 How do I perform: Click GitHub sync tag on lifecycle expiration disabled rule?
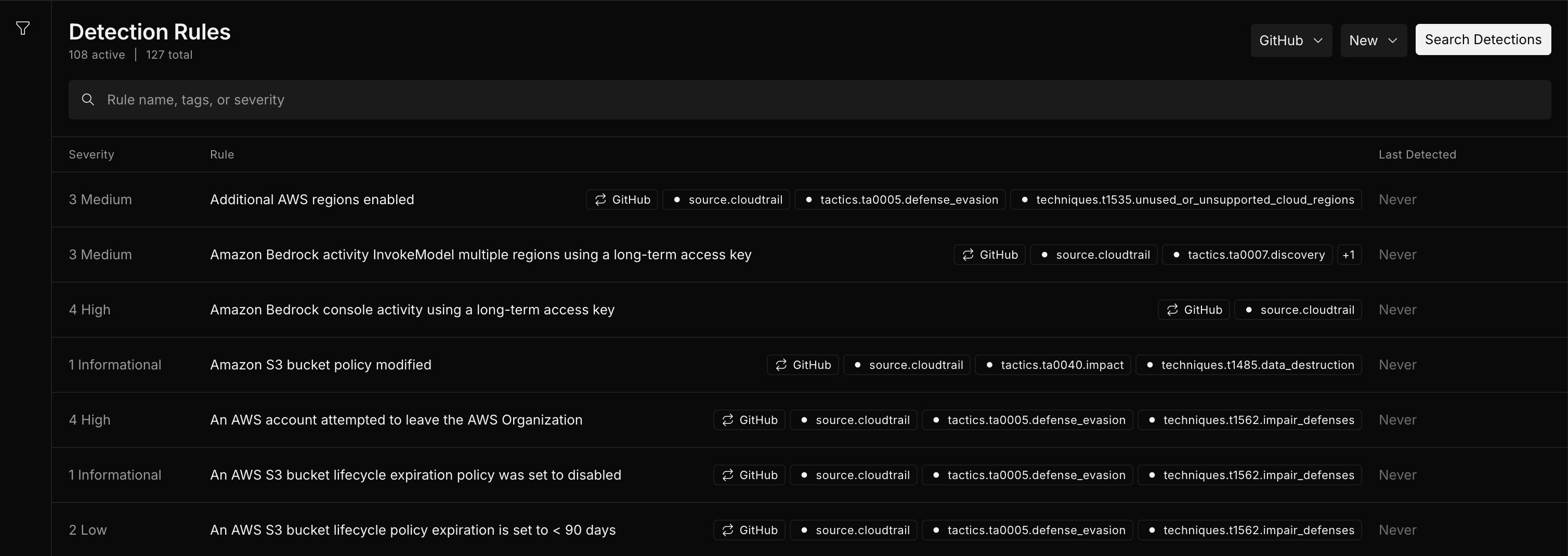point(749,475)
